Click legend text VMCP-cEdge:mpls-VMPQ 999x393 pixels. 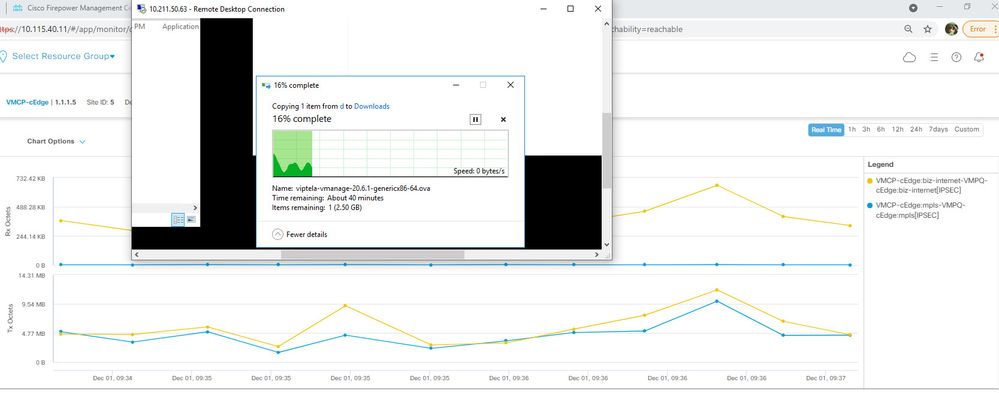click(x=921, y=210)
